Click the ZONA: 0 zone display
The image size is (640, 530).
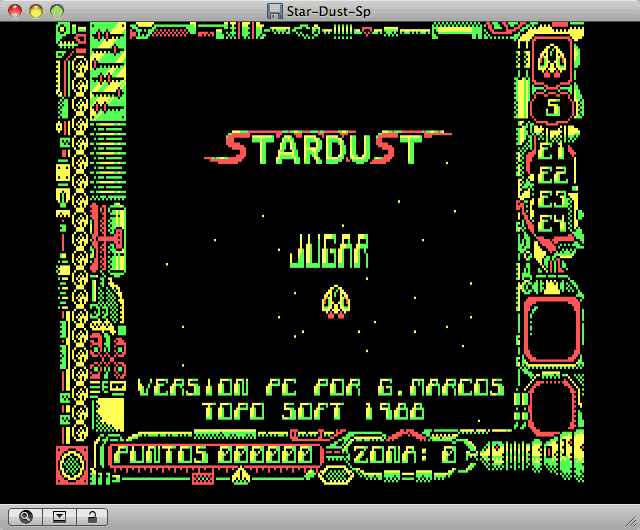(405, 455)
